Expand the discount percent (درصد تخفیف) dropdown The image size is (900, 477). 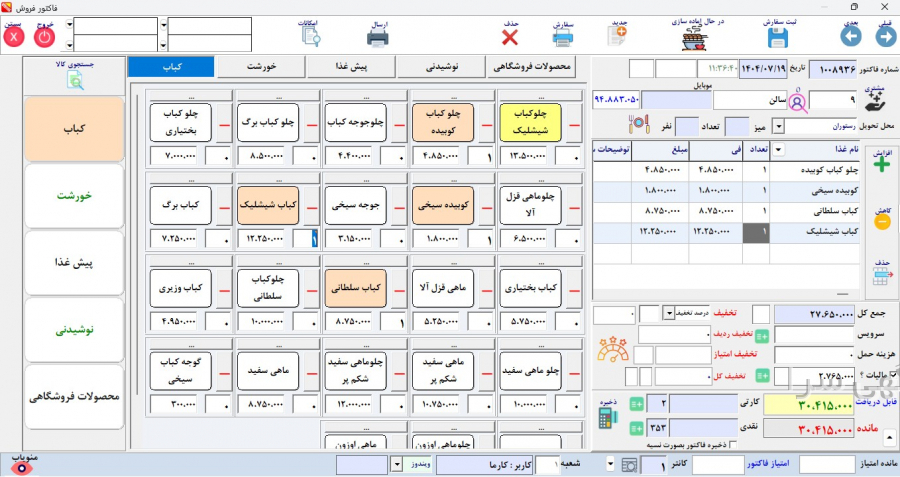tap(669, 314)
